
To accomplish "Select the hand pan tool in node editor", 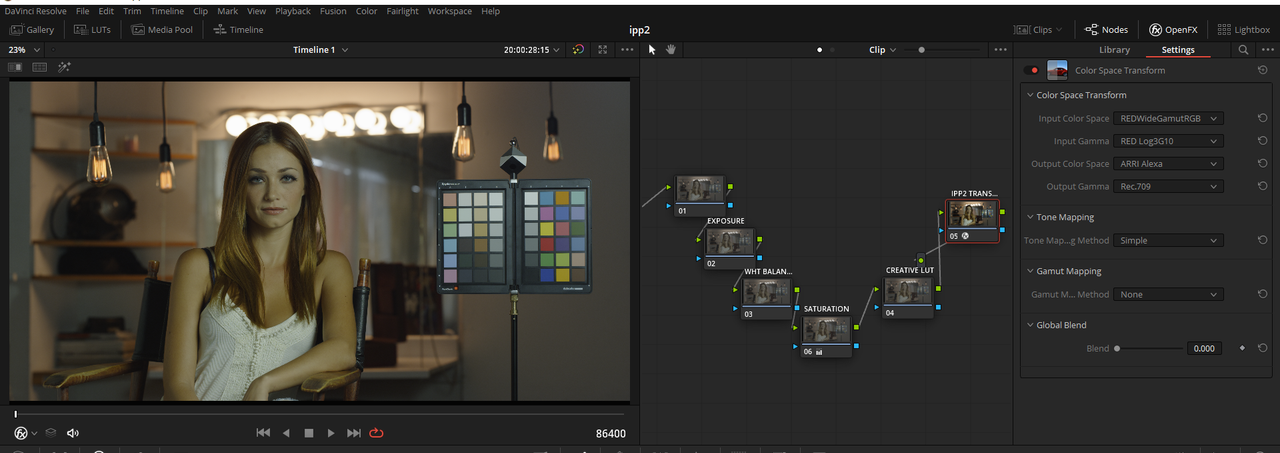I will [671, 49].
